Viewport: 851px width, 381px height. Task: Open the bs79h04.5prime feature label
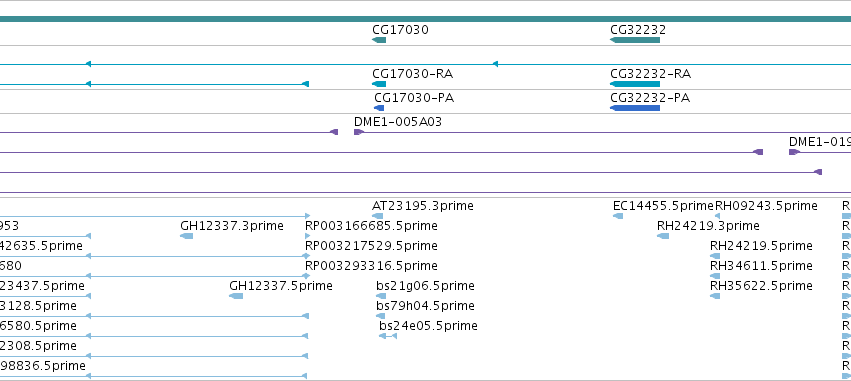(426, 306)
